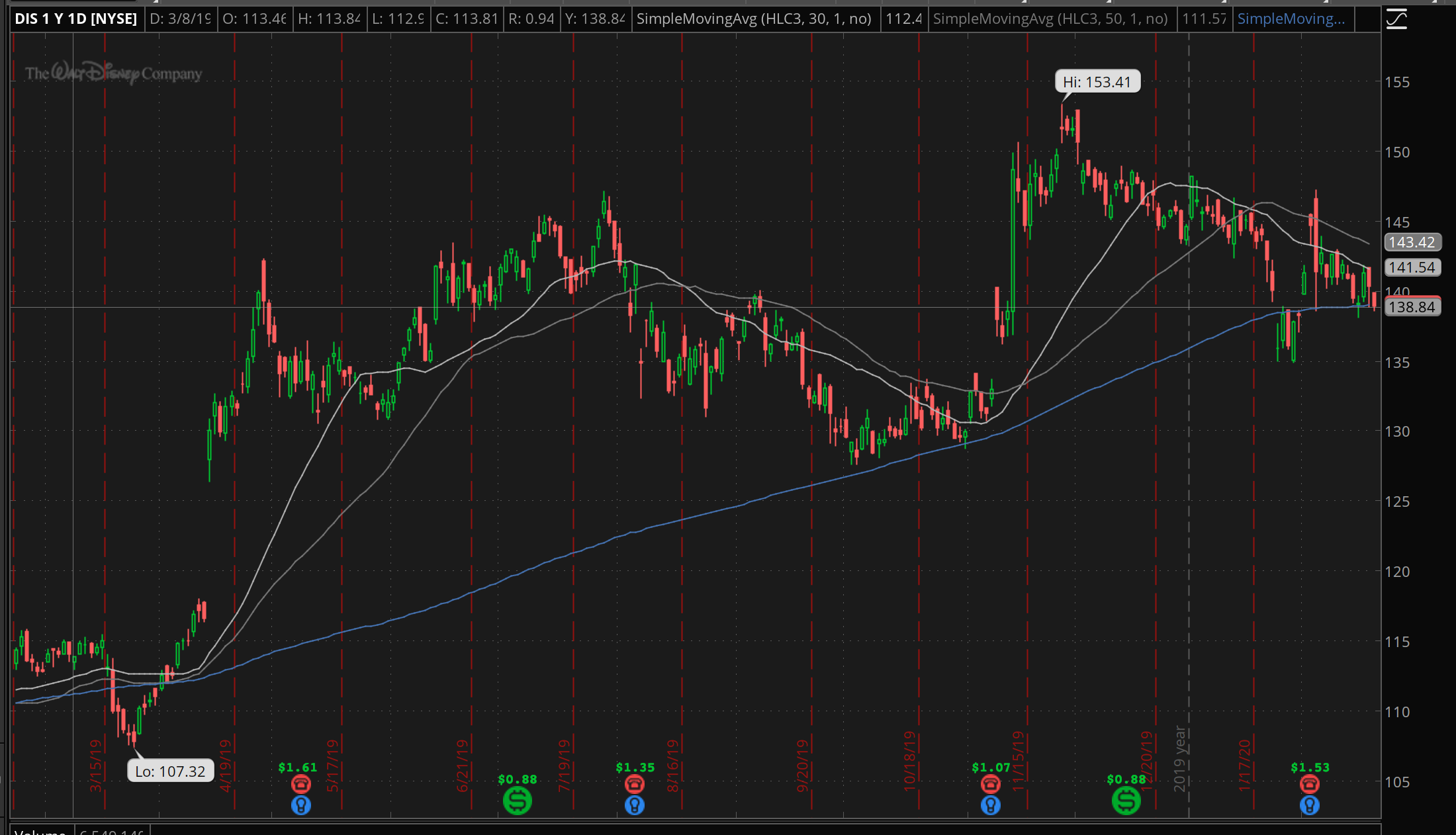The width and height of the screenshot is (1456, 835).
Task: Click the H: 113.84 high value in header
Action: [x=330, y=19]
